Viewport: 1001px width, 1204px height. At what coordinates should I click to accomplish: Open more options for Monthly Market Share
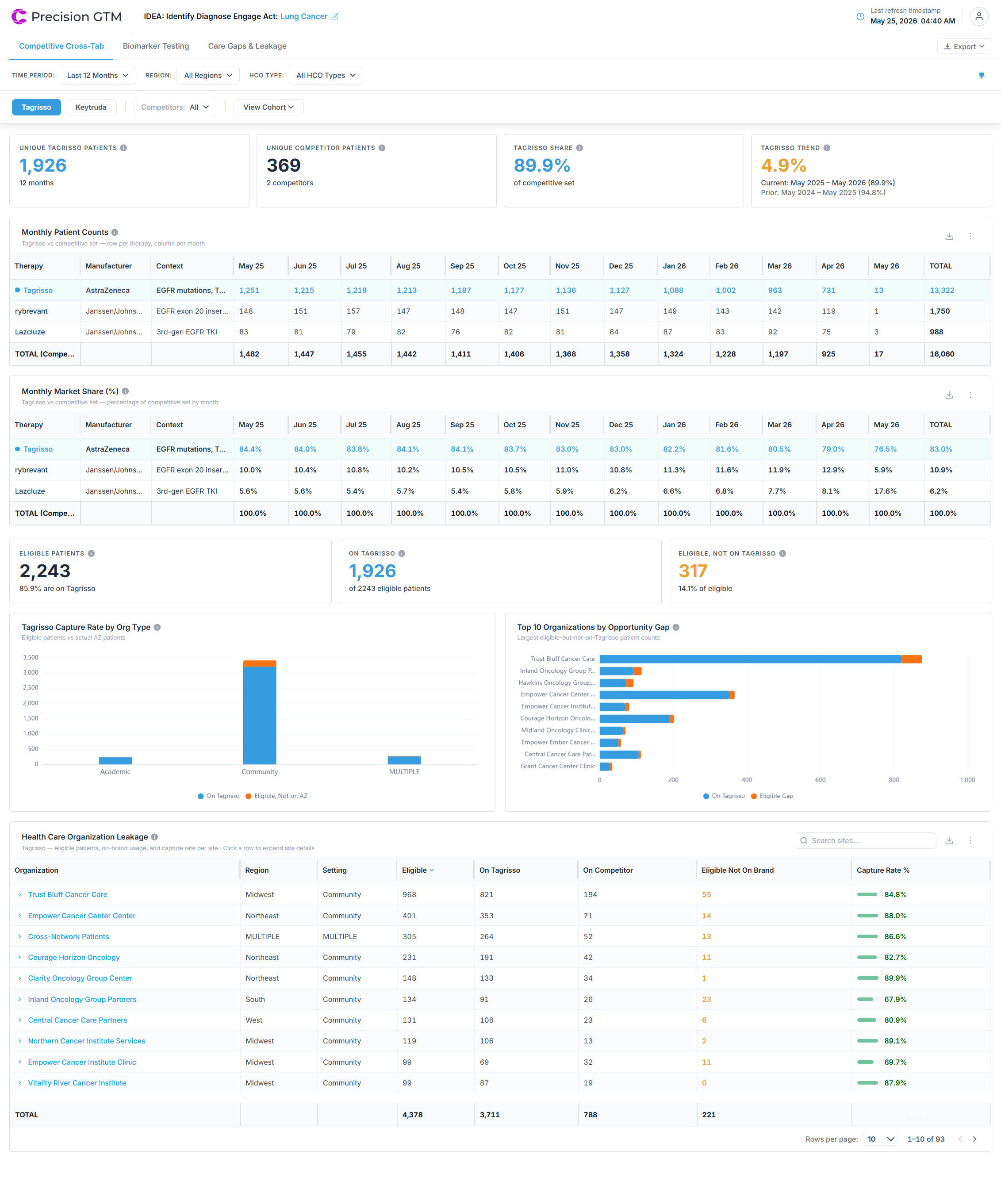pyautogui.click(x=970, y=395)
